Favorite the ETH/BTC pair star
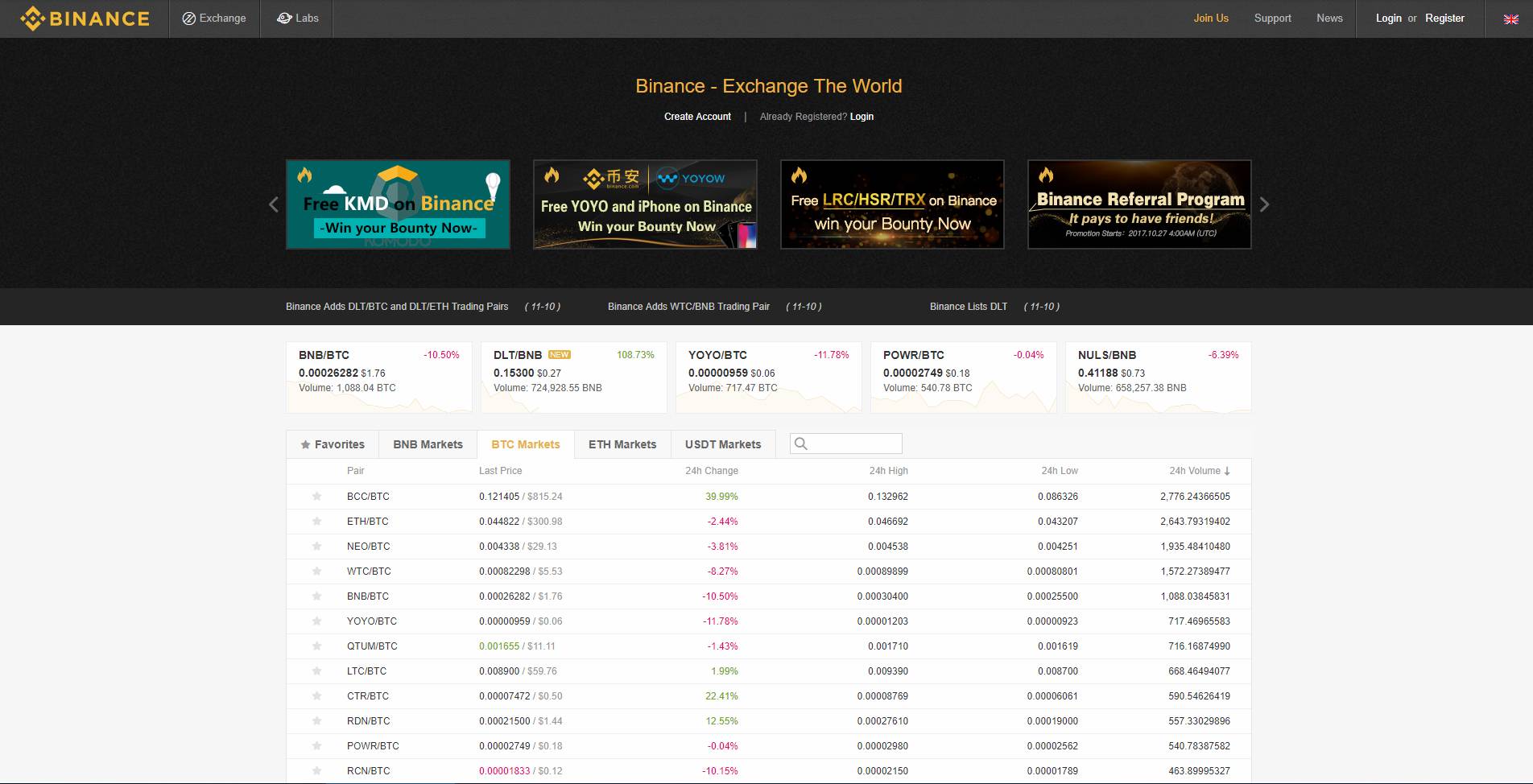1533x784 pixels. coord(317,522)
